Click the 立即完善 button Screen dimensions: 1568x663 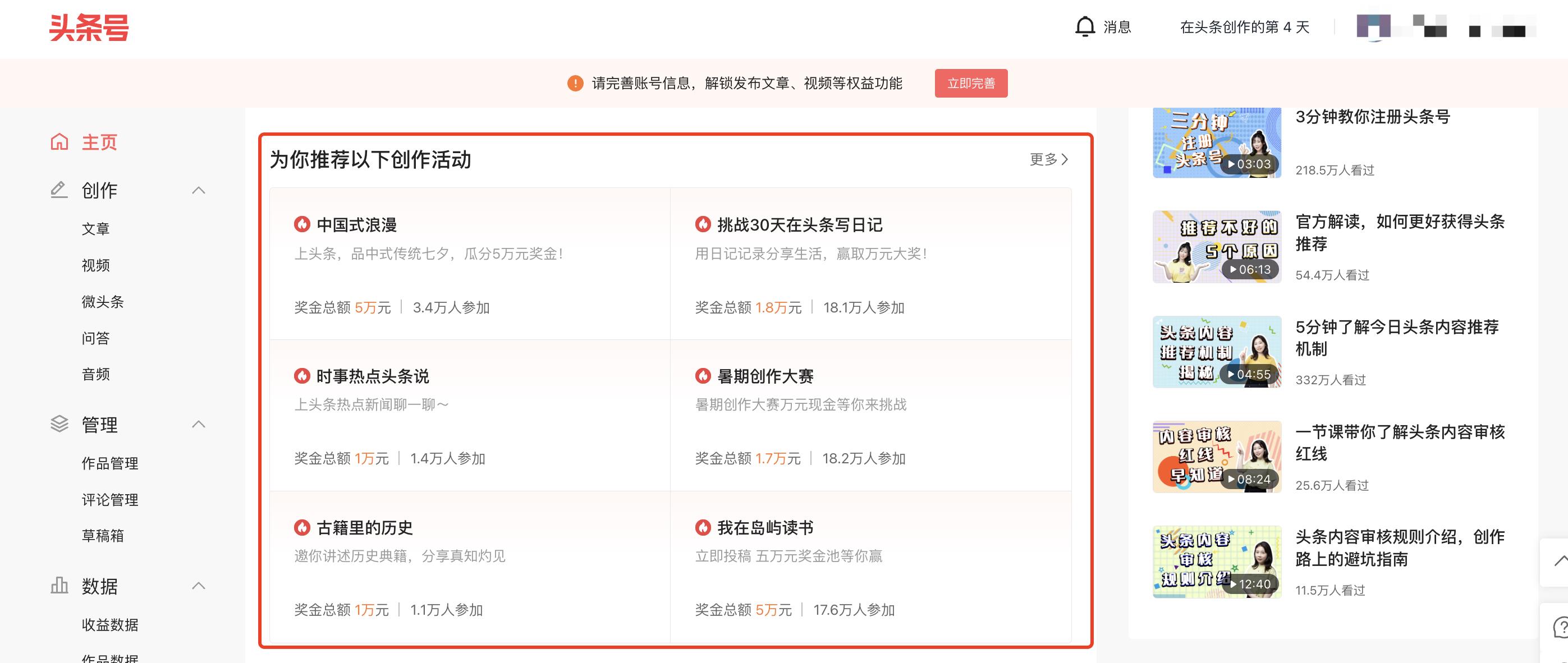pos(971,84)
